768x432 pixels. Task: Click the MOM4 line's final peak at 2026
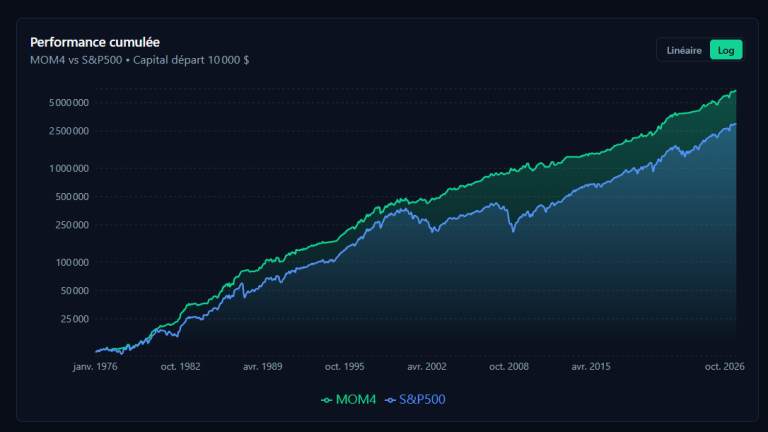click(x=734, y=91)
